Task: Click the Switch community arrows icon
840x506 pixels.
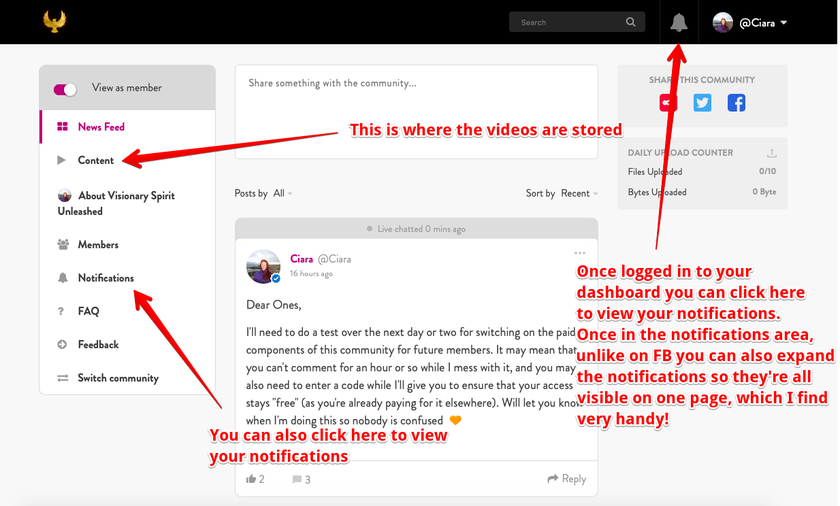Action: point(63,378)
